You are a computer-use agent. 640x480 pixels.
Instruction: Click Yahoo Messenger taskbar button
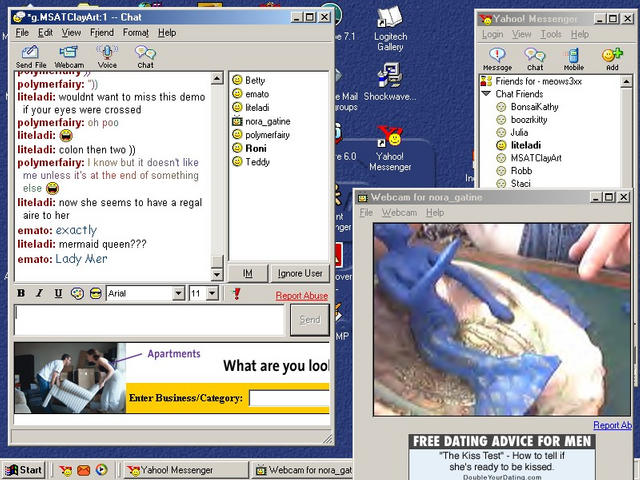(187, 470)
